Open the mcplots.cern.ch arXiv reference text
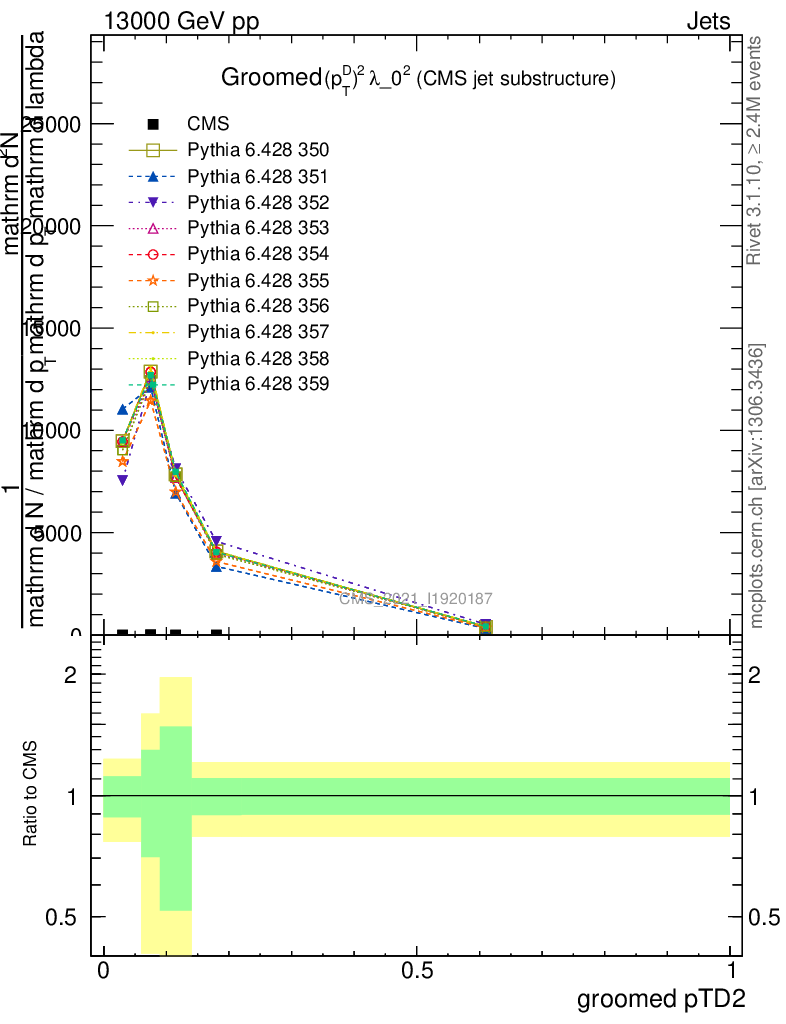This screenshot has width=786, height=1024. click(758, 485)
